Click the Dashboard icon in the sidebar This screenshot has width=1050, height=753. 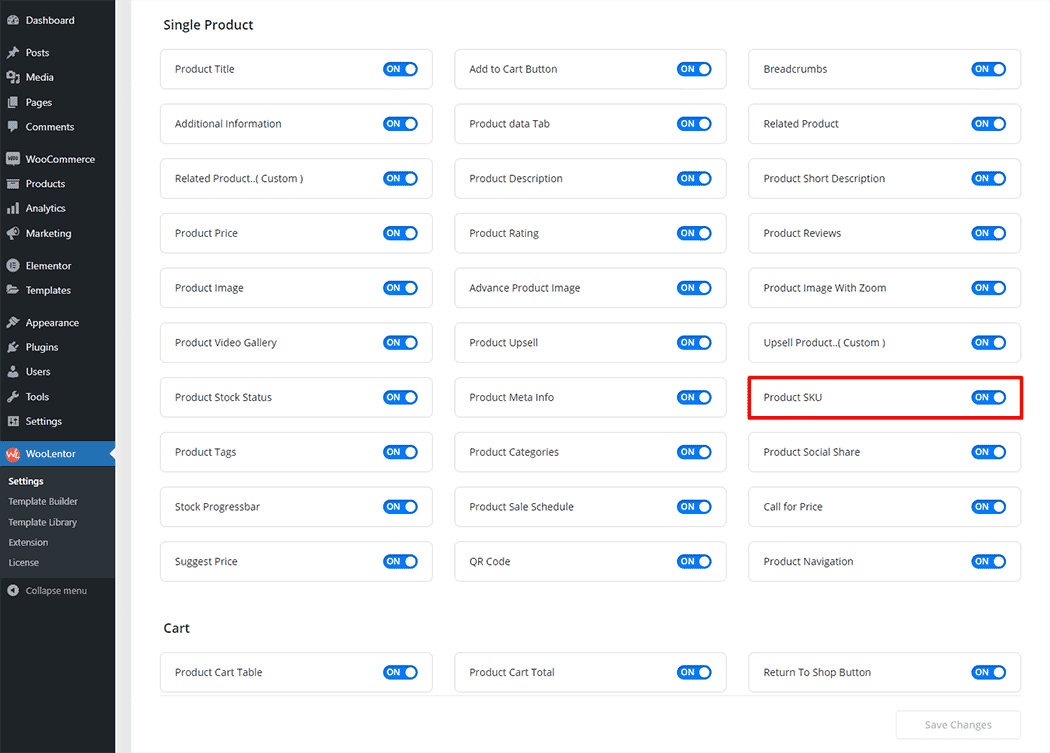(x=13, y=20)
